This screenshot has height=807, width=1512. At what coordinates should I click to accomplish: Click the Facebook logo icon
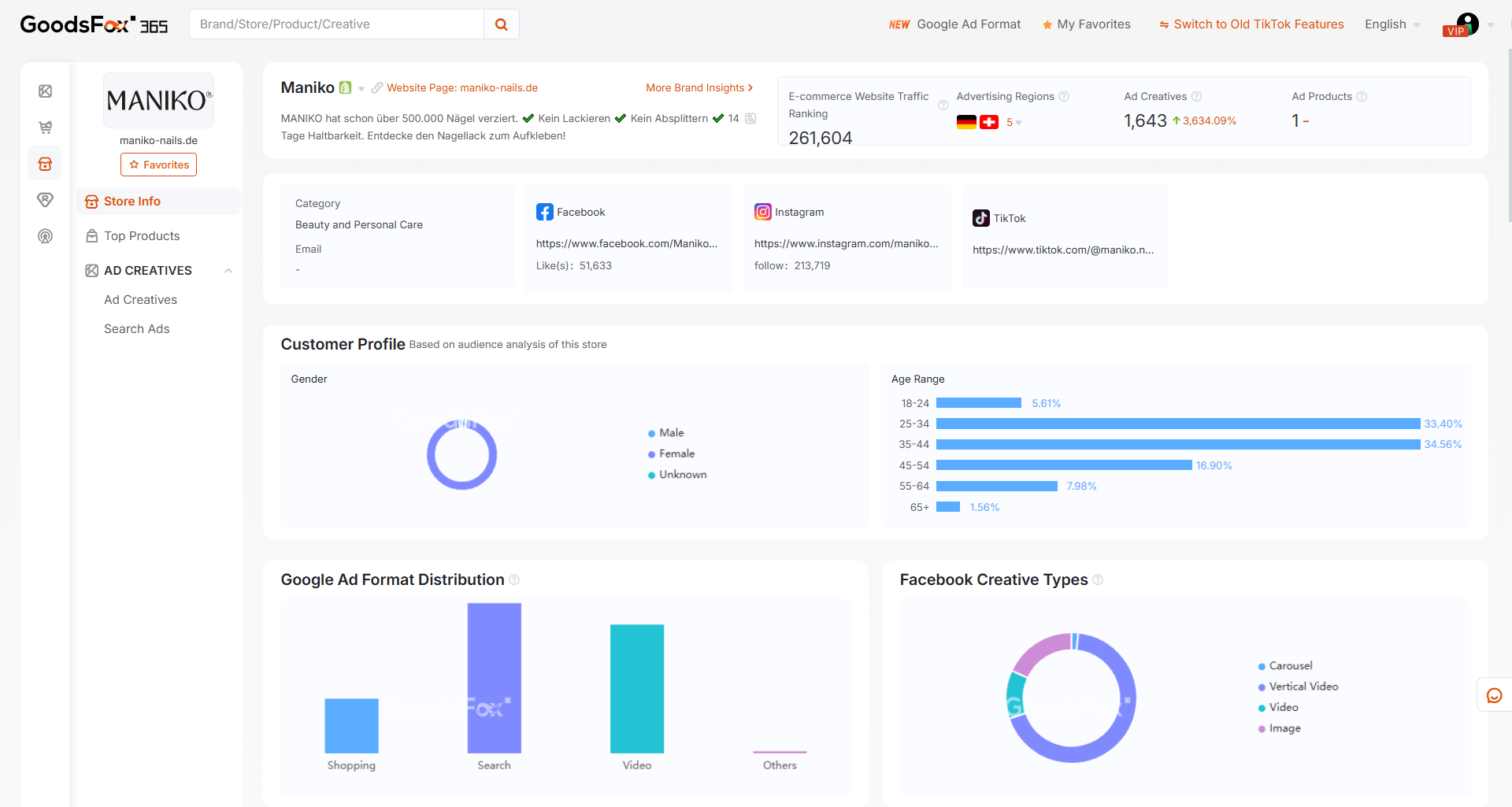[545, 212]
